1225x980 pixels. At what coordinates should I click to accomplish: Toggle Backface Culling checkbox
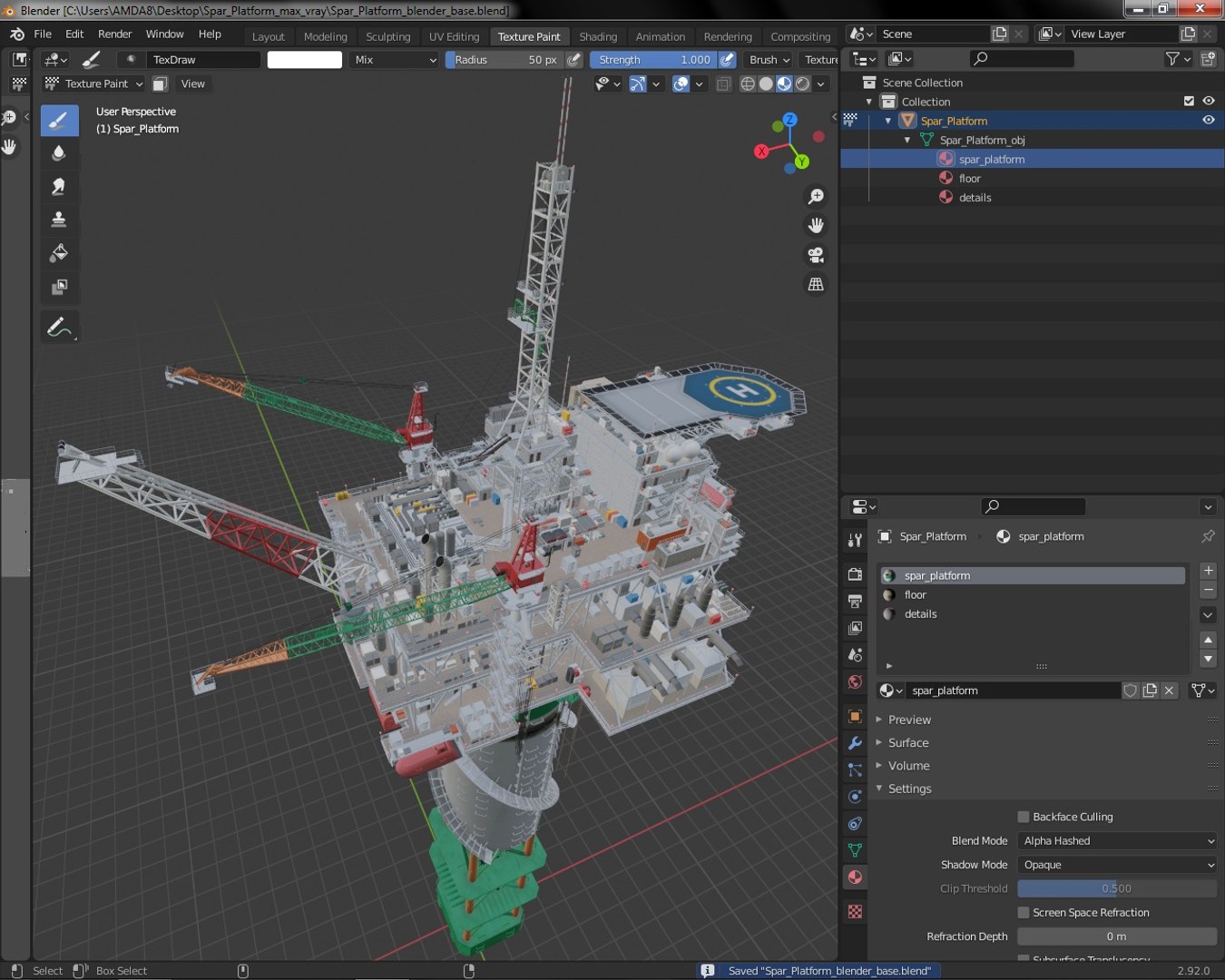coord(1024,817)
